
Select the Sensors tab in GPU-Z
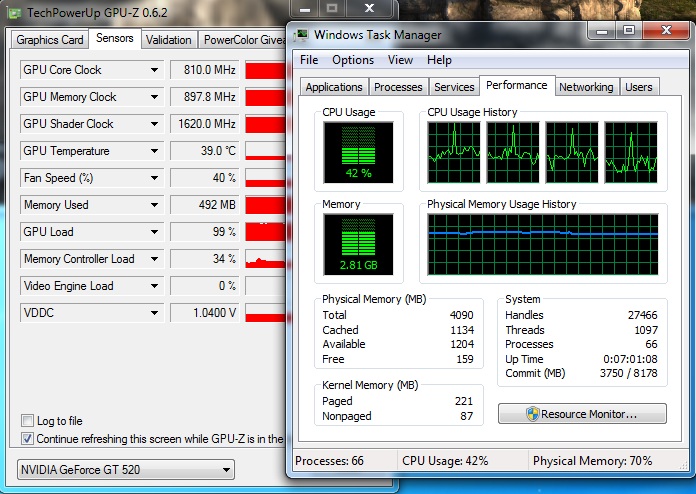click(115, 38)
